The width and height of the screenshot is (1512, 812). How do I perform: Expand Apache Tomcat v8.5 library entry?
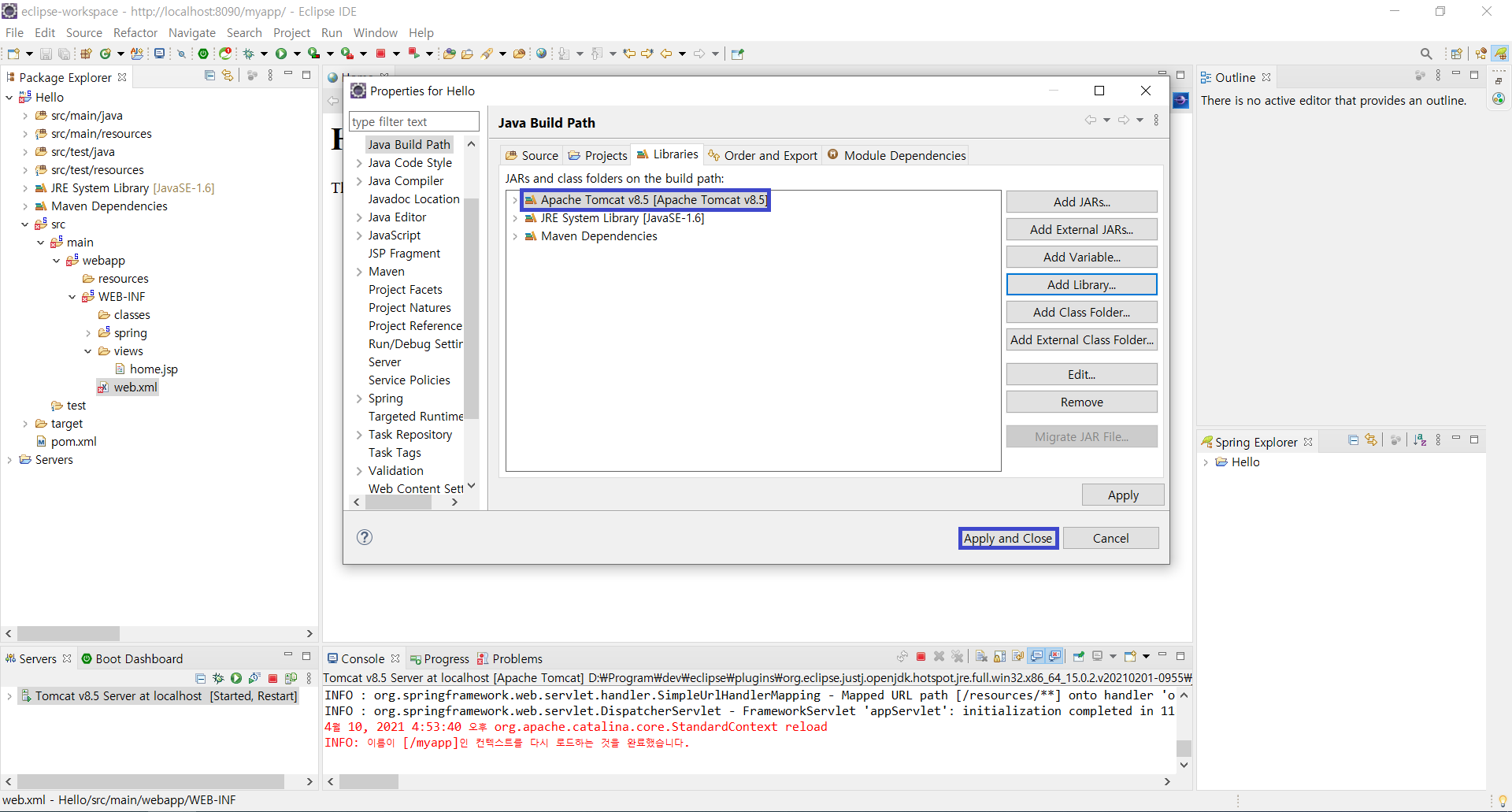515,200
